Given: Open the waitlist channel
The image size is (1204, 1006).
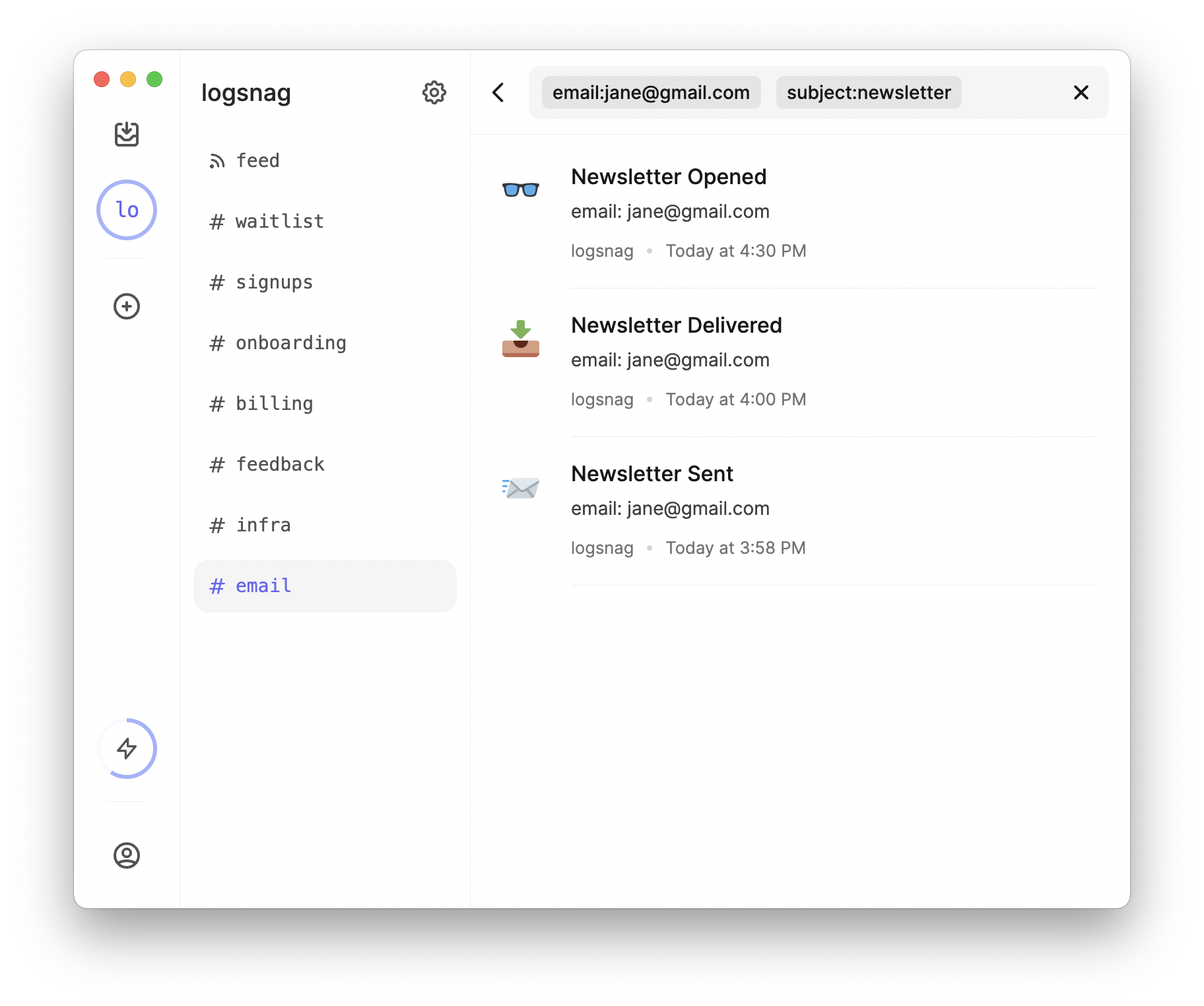Looking at the screenshot, I should pyautogui.click(x=325, y=221).
